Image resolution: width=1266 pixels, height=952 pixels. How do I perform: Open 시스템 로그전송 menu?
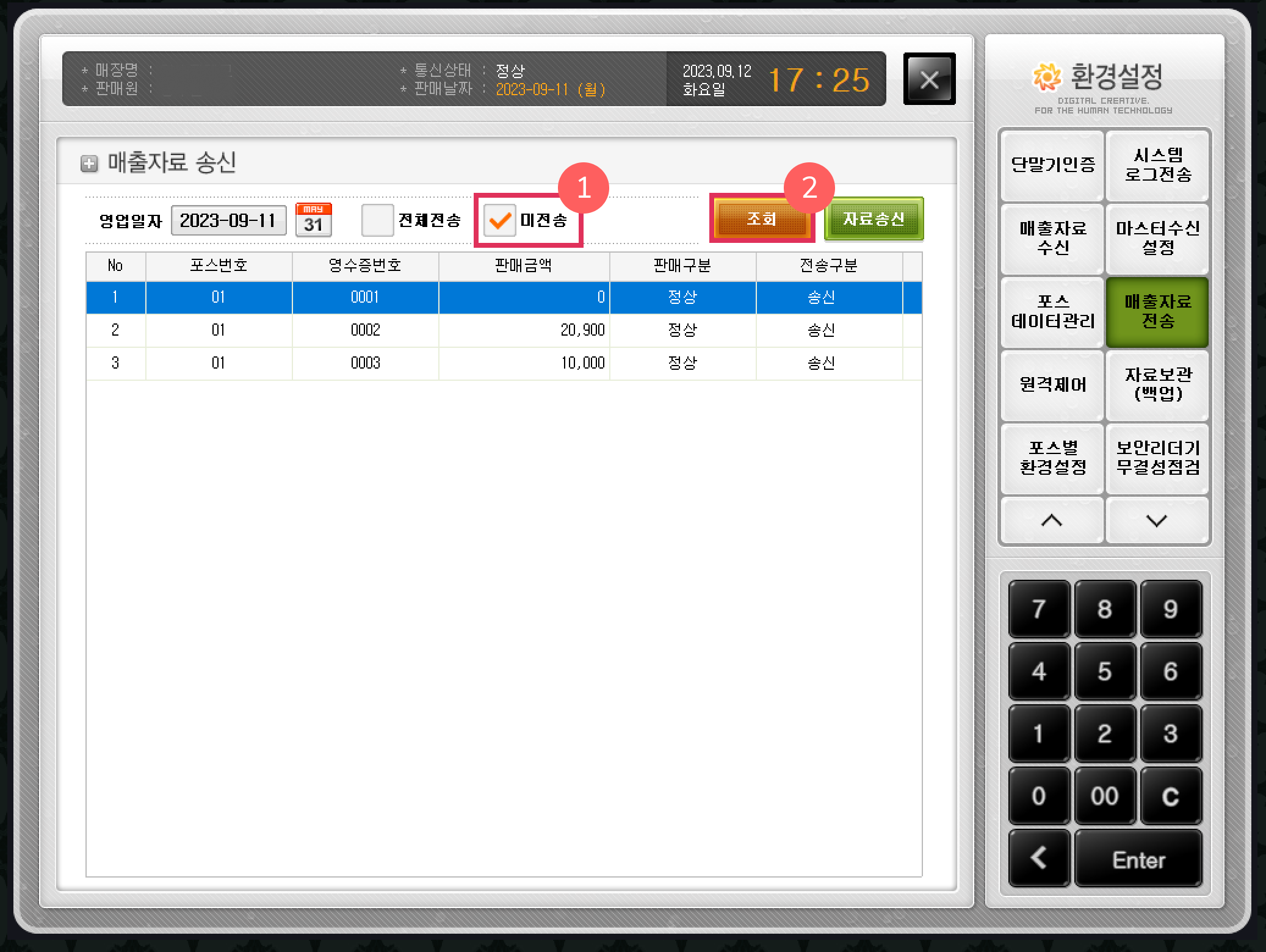(x=1157, y=165)
